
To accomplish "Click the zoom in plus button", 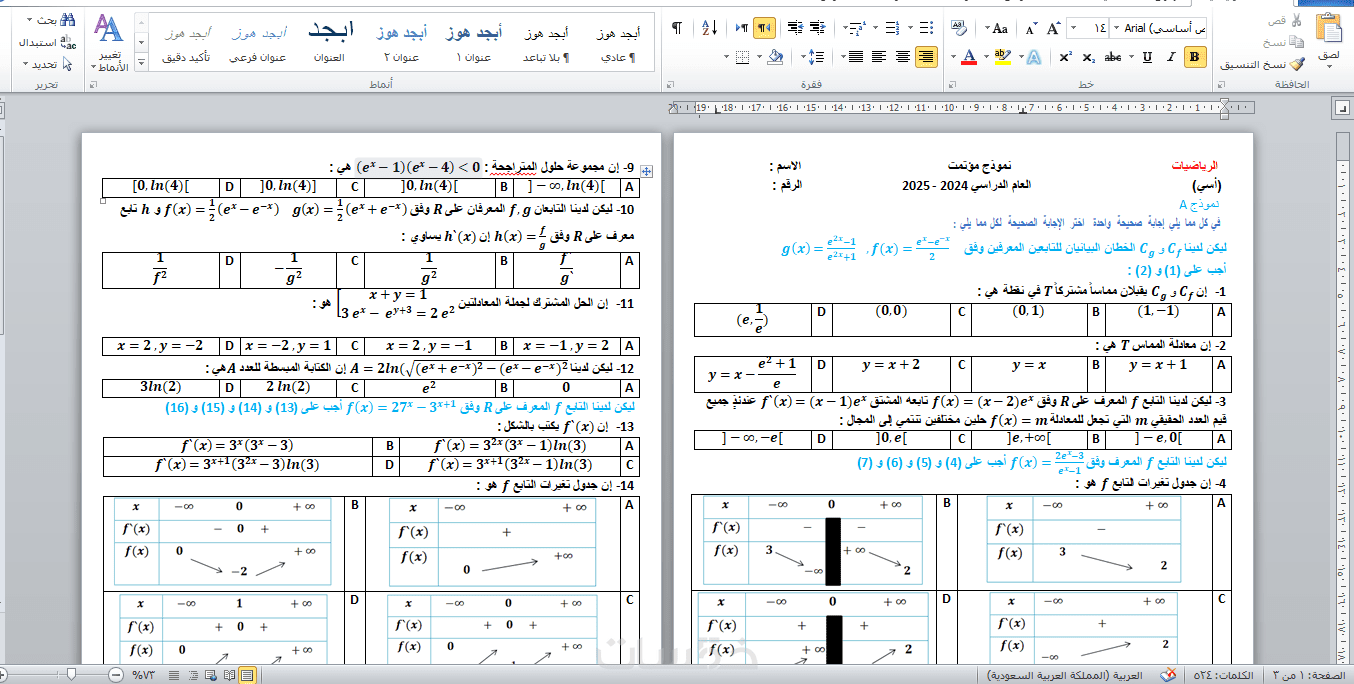I will coord(3,675).
